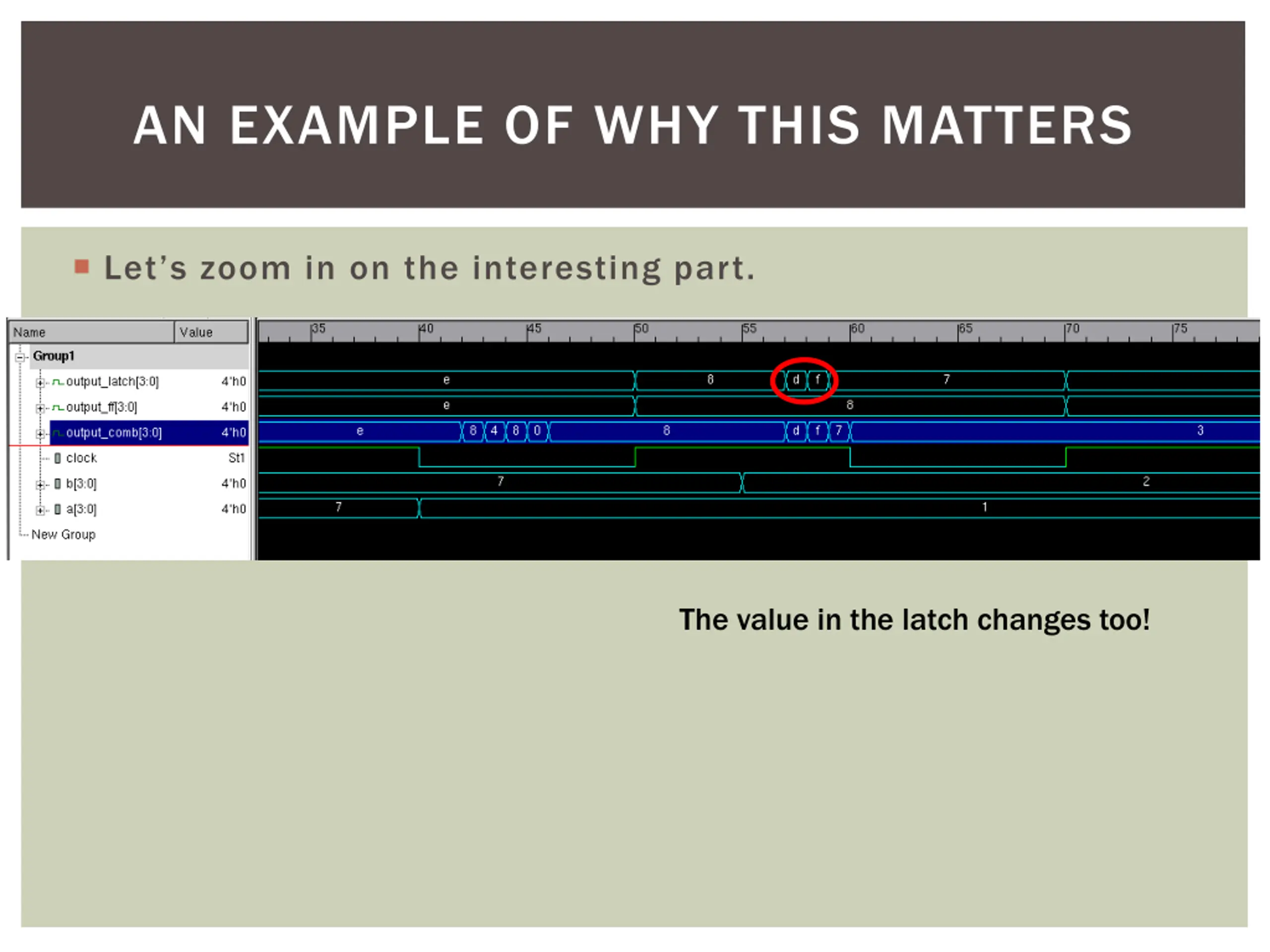Image resolution: width=1270 pixels, height=952 pixels.
Task: Expand the output_comb[3:0] signal
Action: tap(40, 434)
